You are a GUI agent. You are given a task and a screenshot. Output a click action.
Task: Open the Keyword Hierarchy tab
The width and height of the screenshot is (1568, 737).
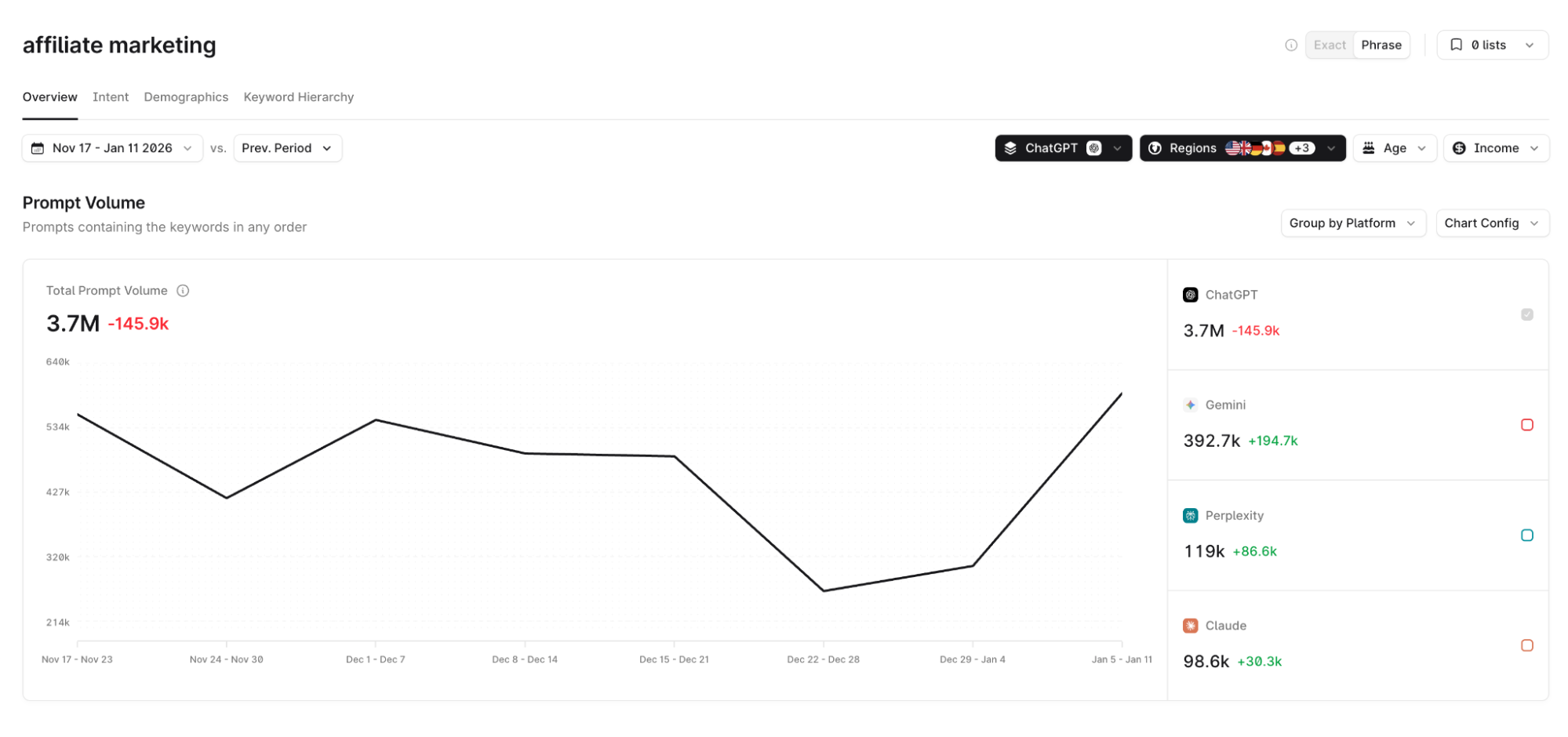coord(299,97)
